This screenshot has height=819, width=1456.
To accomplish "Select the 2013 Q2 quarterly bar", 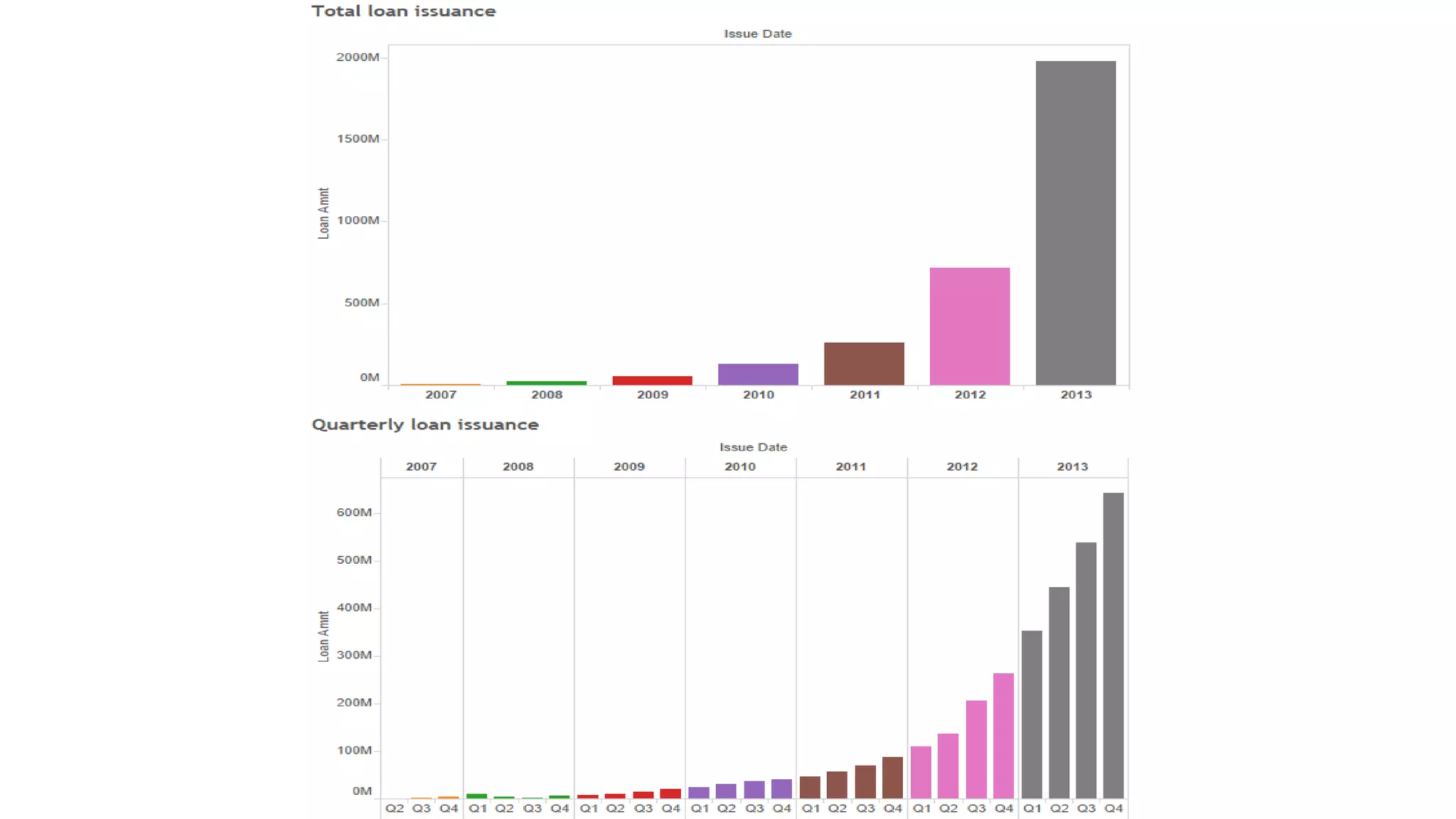I will [x=1059, y=692].
